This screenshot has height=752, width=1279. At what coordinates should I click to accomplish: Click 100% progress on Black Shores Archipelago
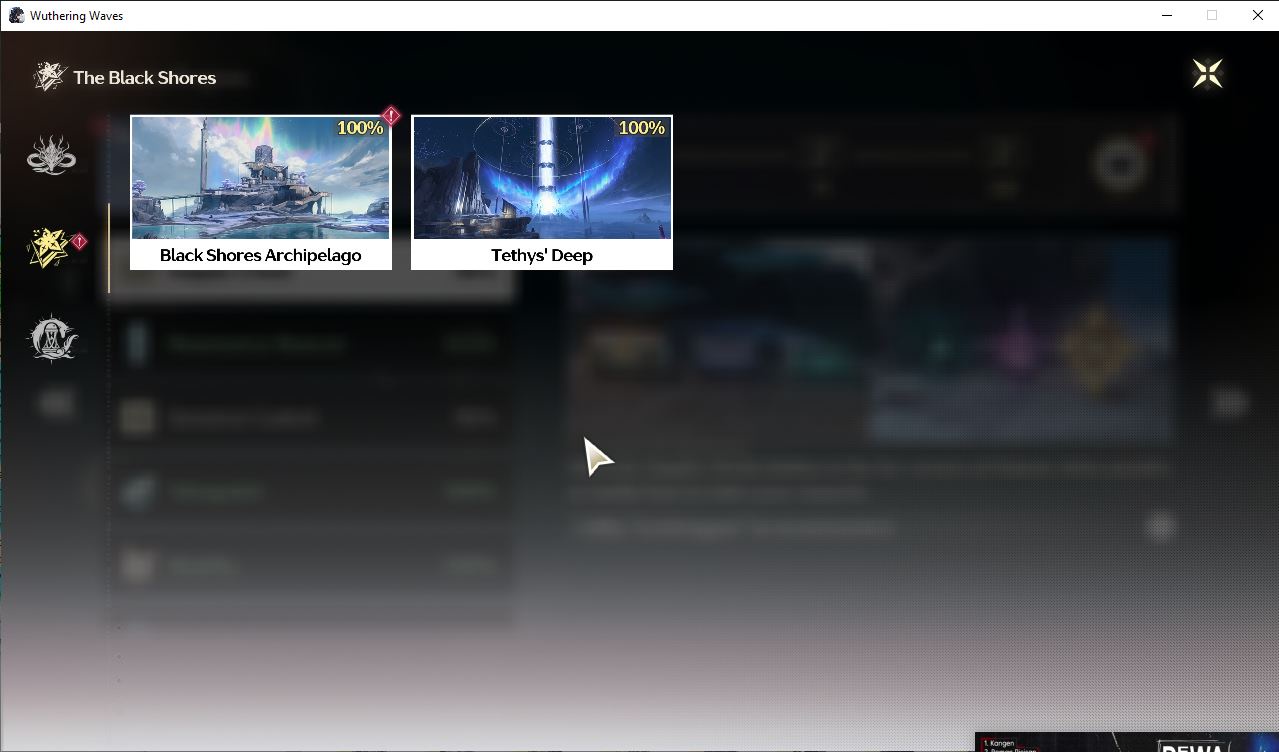click(x=360, y=128)
